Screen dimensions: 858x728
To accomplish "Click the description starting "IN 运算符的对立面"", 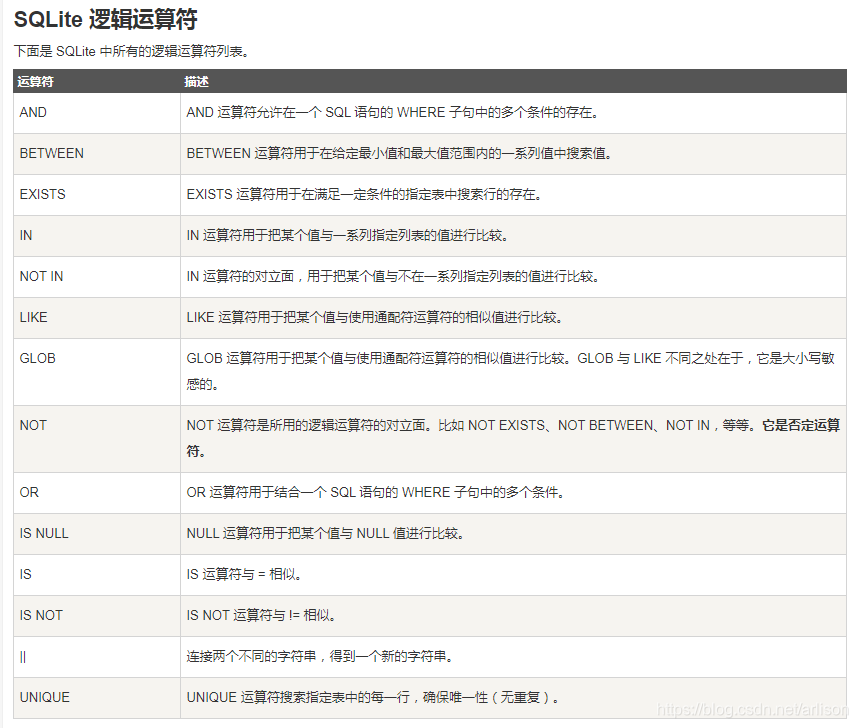I will click(x=393, y=276).
